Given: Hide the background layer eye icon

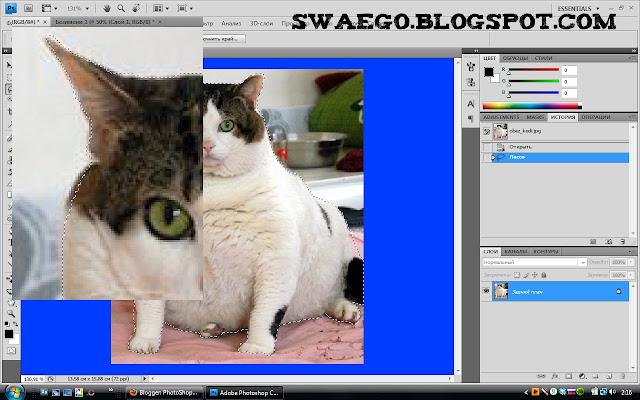Looking at the screenshot, I should click(486, 291).
